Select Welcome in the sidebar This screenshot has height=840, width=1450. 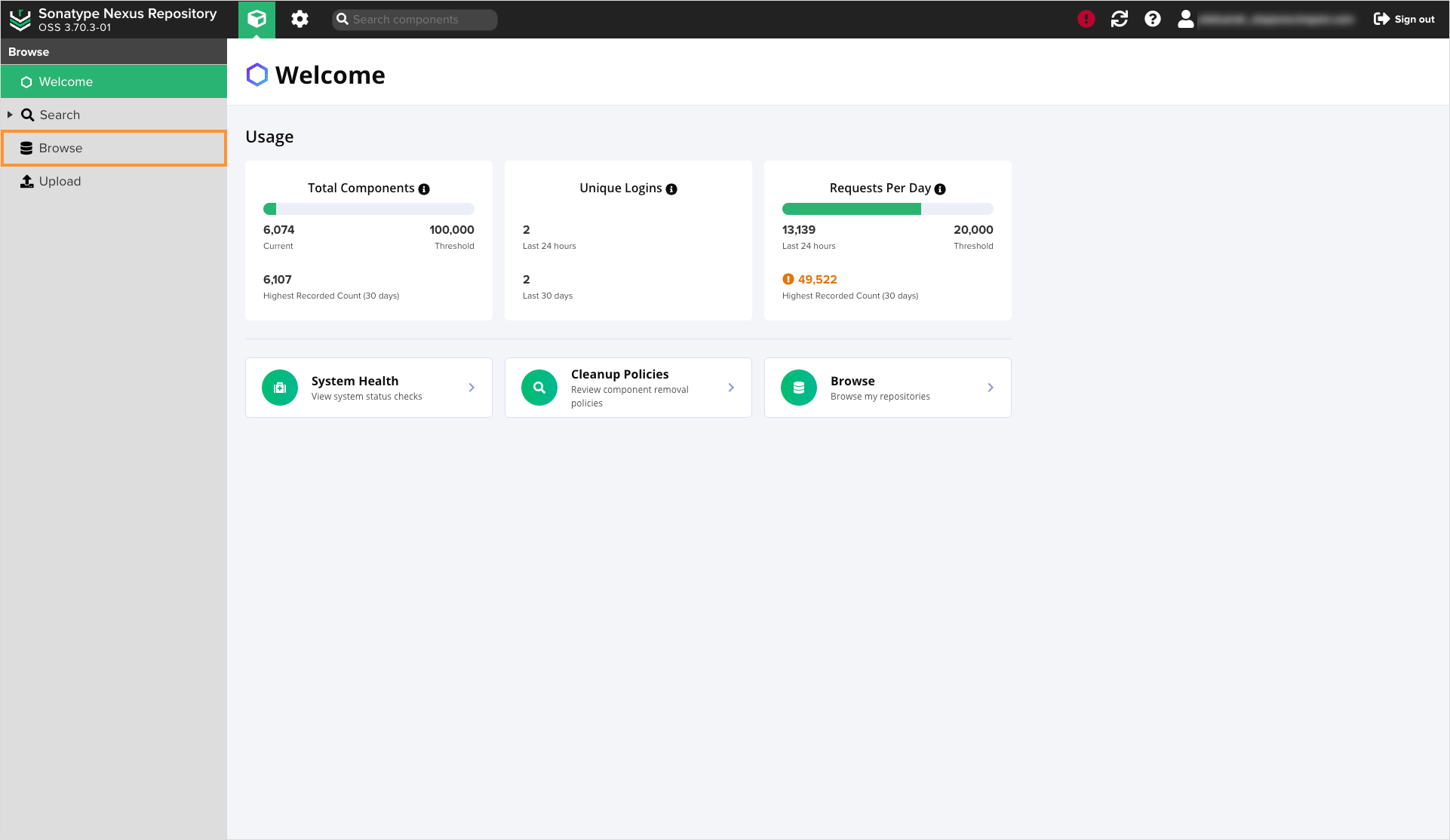[66, 81]
